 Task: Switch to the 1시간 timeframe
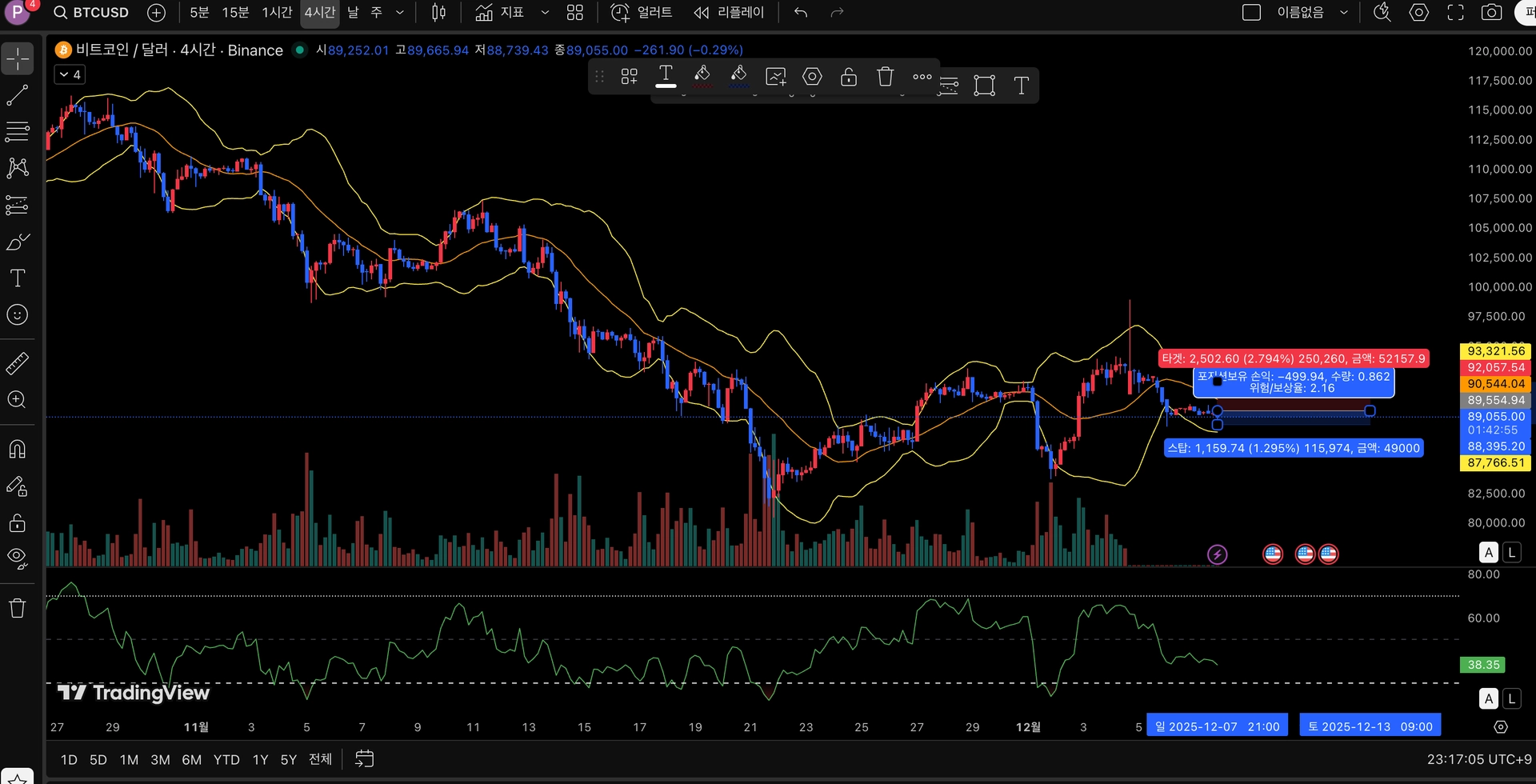[277, 13]
